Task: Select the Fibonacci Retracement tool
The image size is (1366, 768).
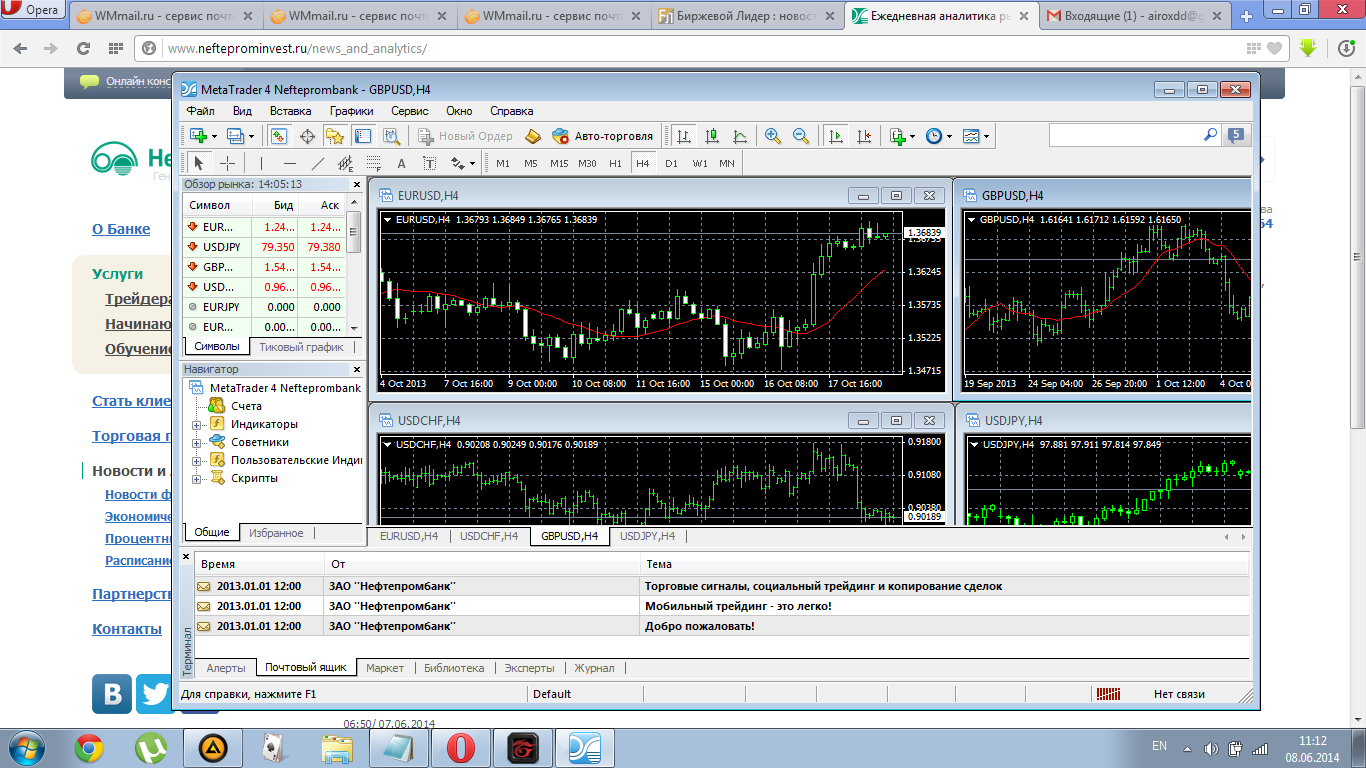Action: 374,163
